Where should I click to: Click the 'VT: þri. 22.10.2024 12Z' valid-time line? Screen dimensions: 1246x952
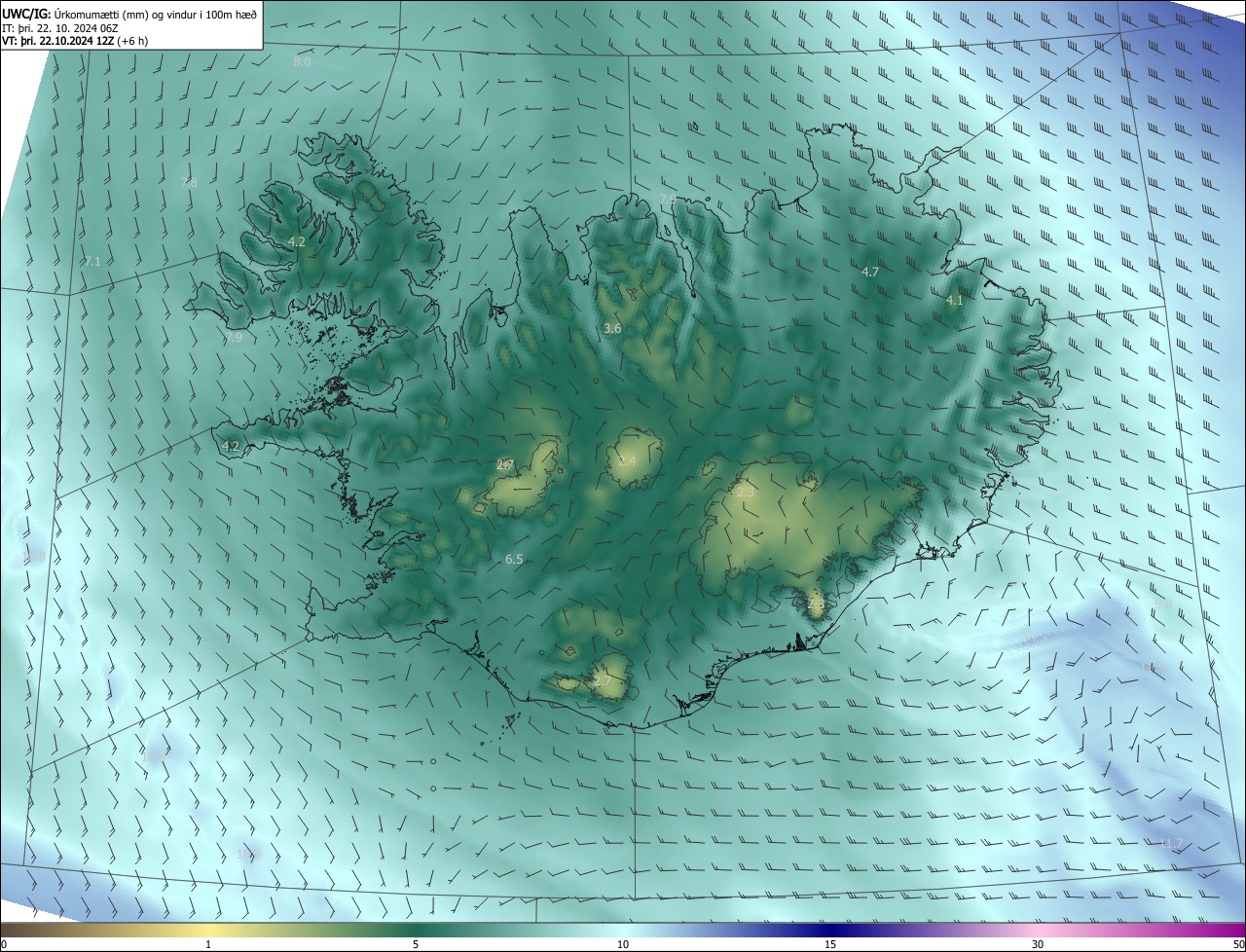click(59, 41)
